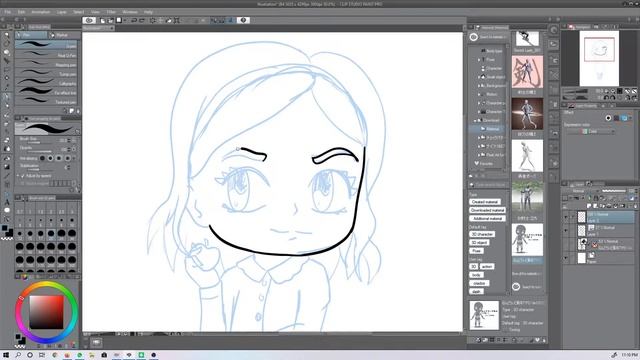
Task: Filter by Additional material tag
Action: pyautogui.click(x=487, y=219)
